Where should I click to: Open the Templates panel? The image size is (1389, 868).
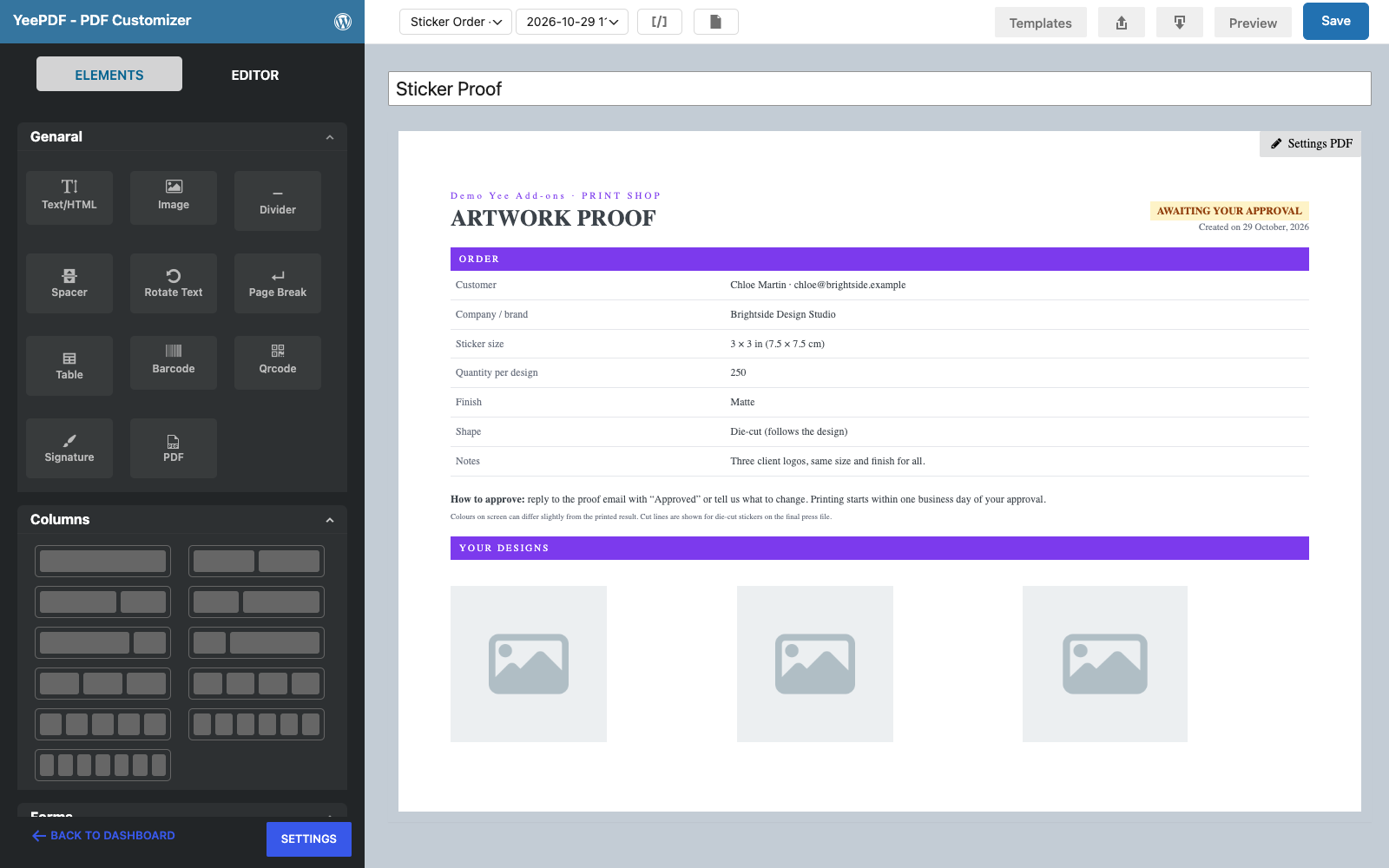(x=1040, y=23)
